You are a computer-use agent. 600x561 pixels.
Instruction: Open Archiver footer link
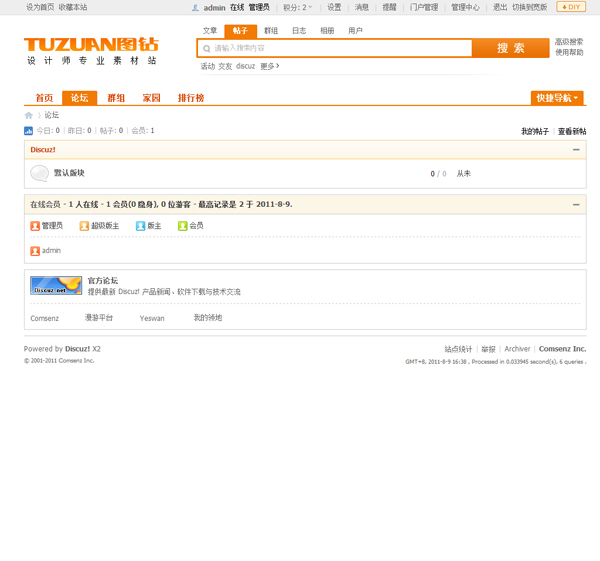click(517, 349)
